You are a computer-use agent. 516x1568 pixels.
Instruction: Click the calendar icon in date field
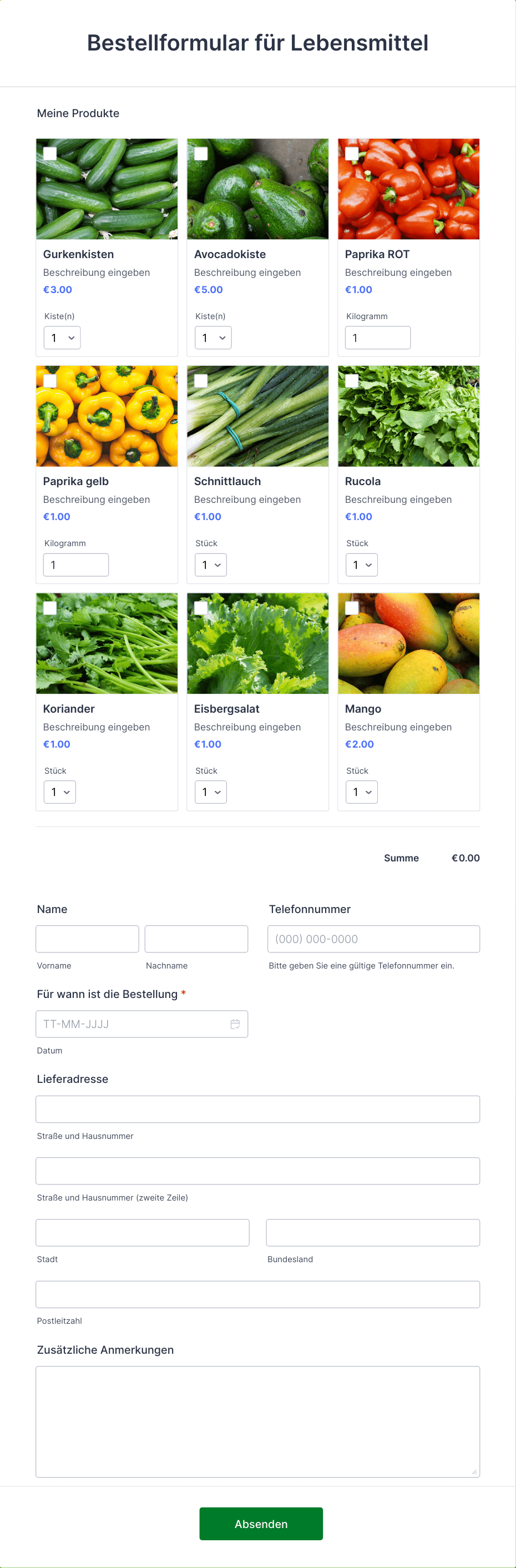pos(235,1024)
